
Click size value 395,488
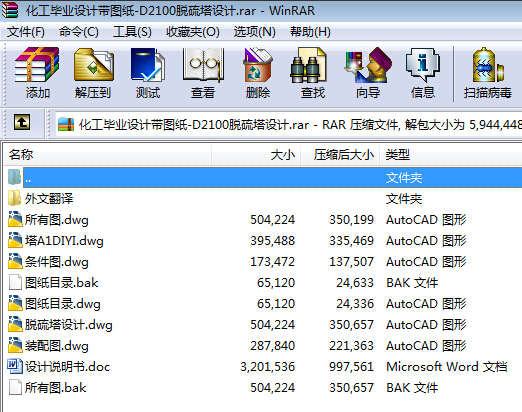pos(273,241)
